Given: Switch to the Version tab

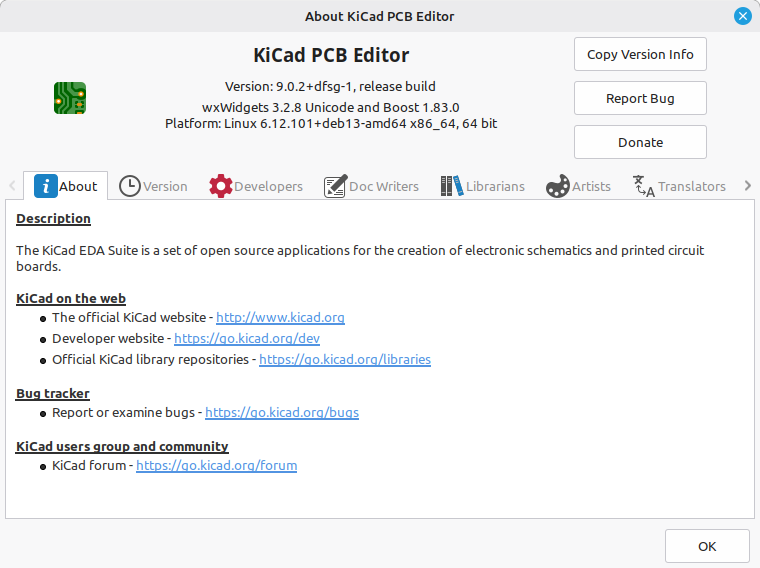Looking at the screenshot, I should point(154,186).
